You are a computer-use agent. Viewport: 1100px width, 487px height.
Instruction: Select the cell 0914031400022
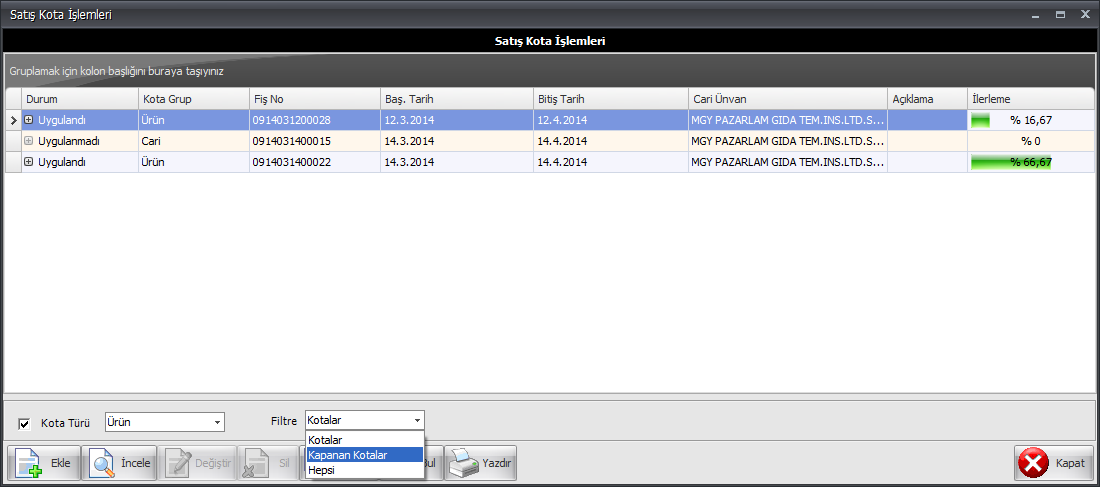315,162
